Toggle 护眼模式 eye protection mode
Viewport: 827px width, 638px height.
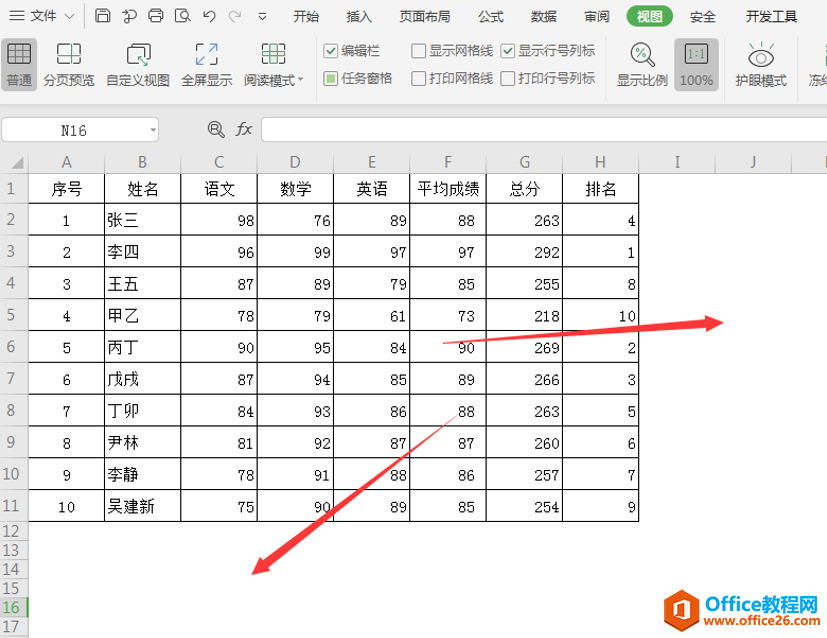(x=761, y=65)
